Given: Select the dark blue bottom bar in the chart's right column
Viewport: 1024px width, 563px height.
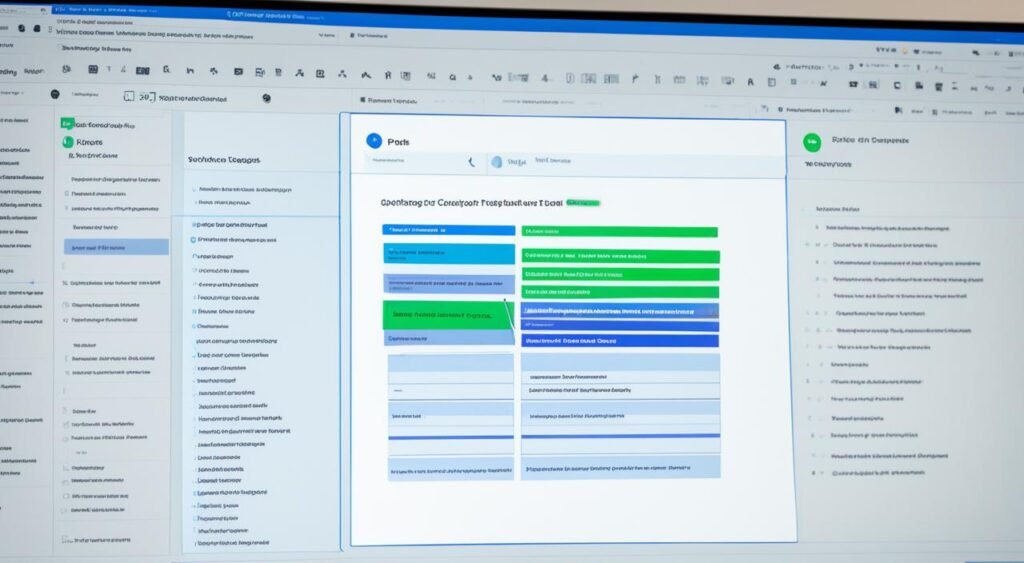Looking at the screenshot, I should coord(620,341).
